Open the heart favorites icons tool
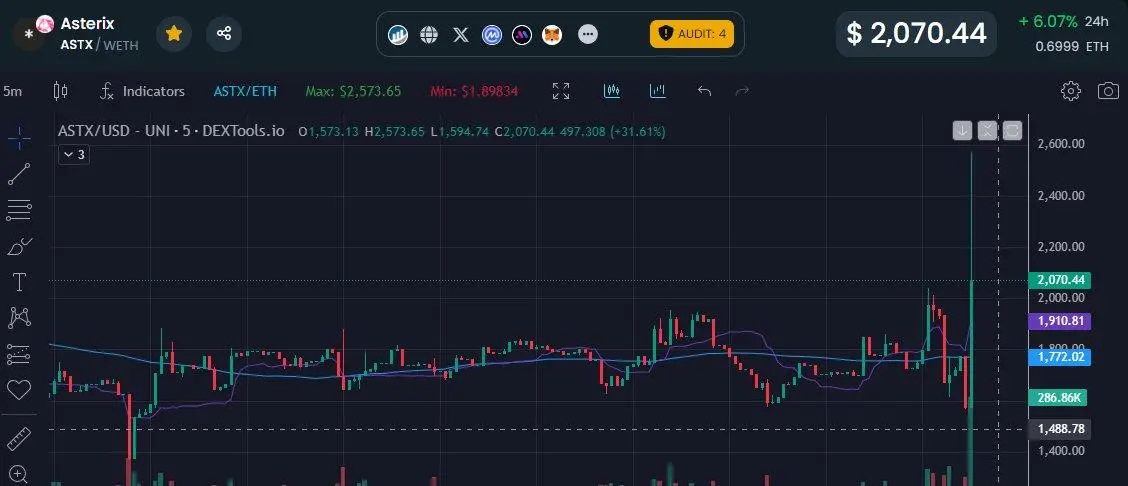The image size is (1128, 486). 19,390
